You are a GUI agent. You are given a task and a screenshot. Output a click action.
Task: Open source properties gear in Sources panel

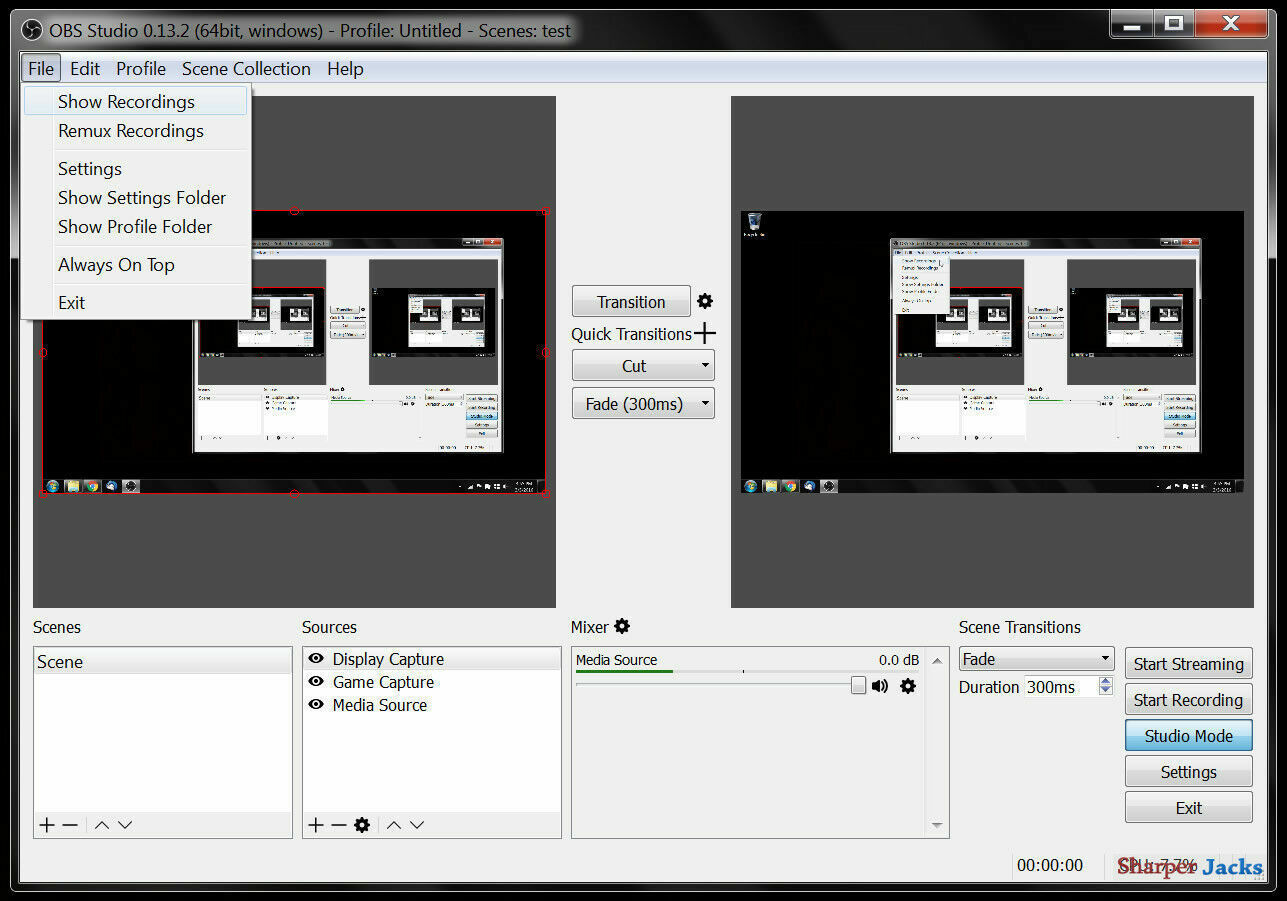coord(362,825)
